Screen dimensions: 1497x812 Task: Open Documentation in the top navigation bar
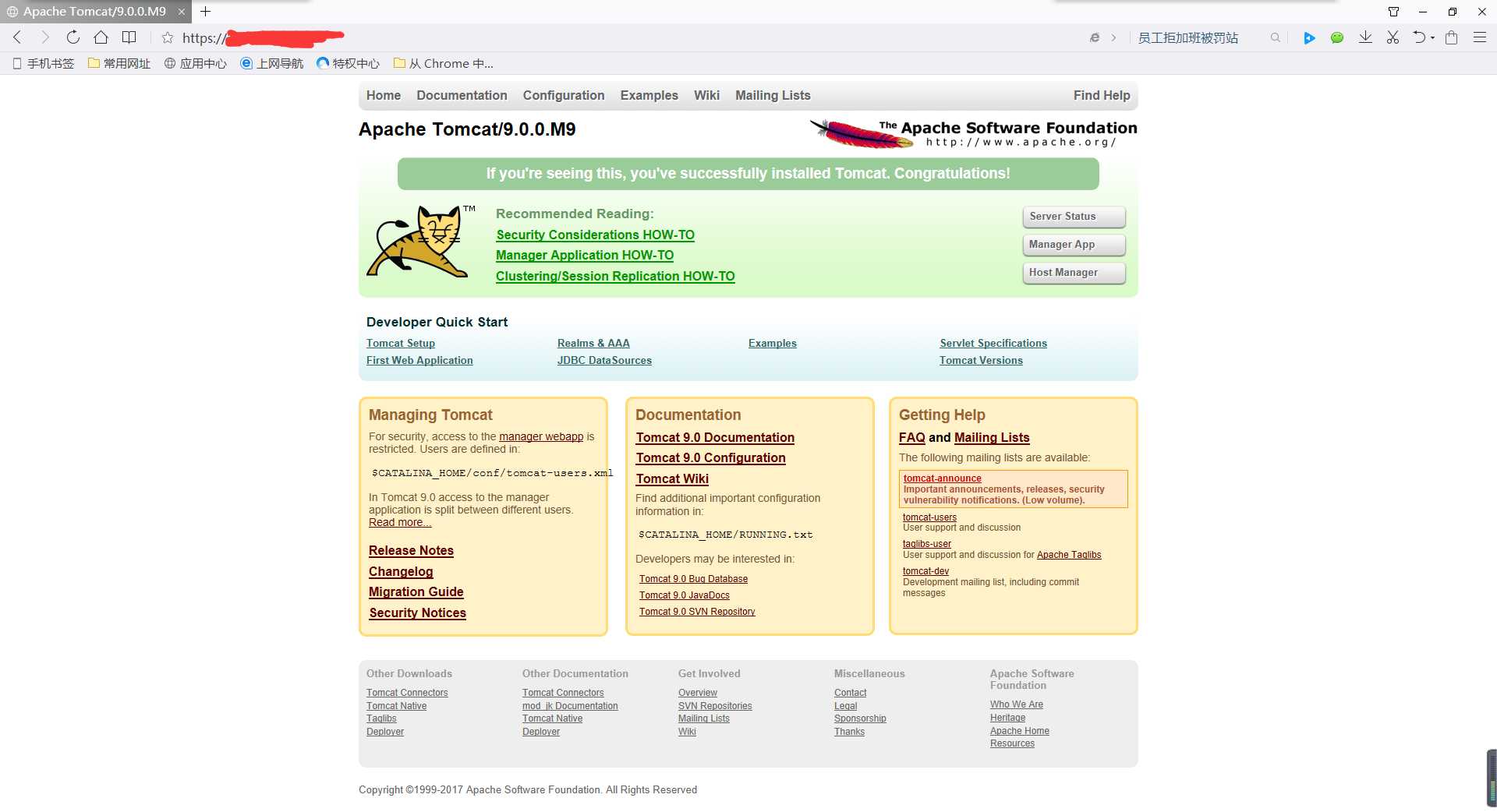coord(462,95)
